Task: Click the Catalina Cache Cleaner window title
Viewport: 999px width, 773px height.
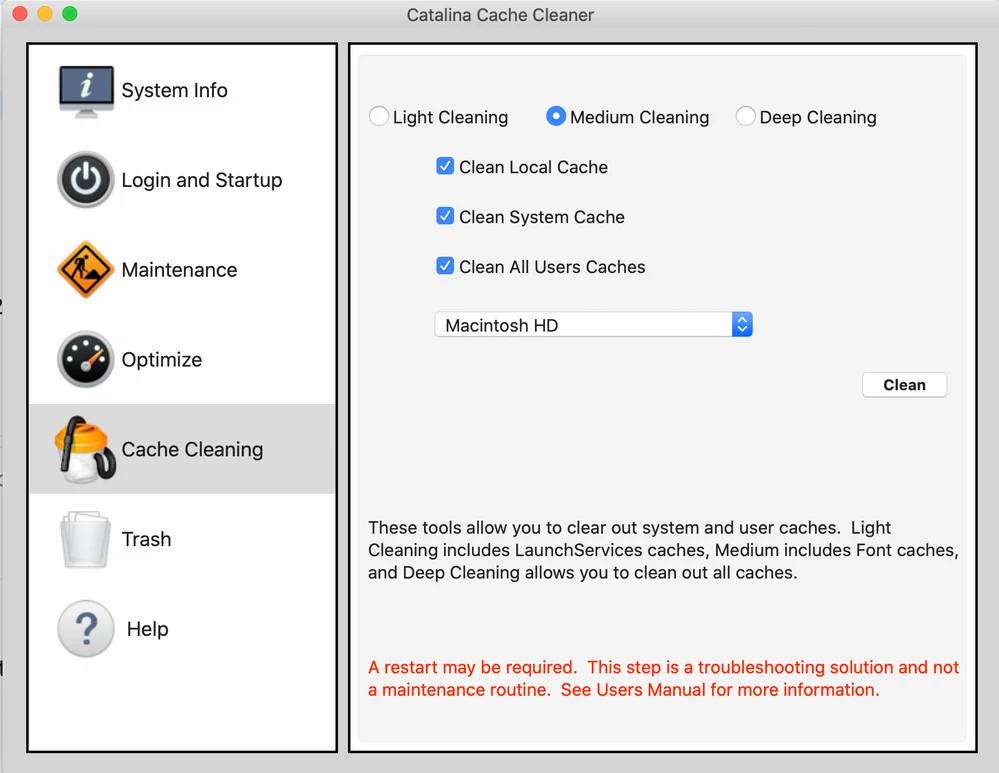Action: click(x=500, y=15)
